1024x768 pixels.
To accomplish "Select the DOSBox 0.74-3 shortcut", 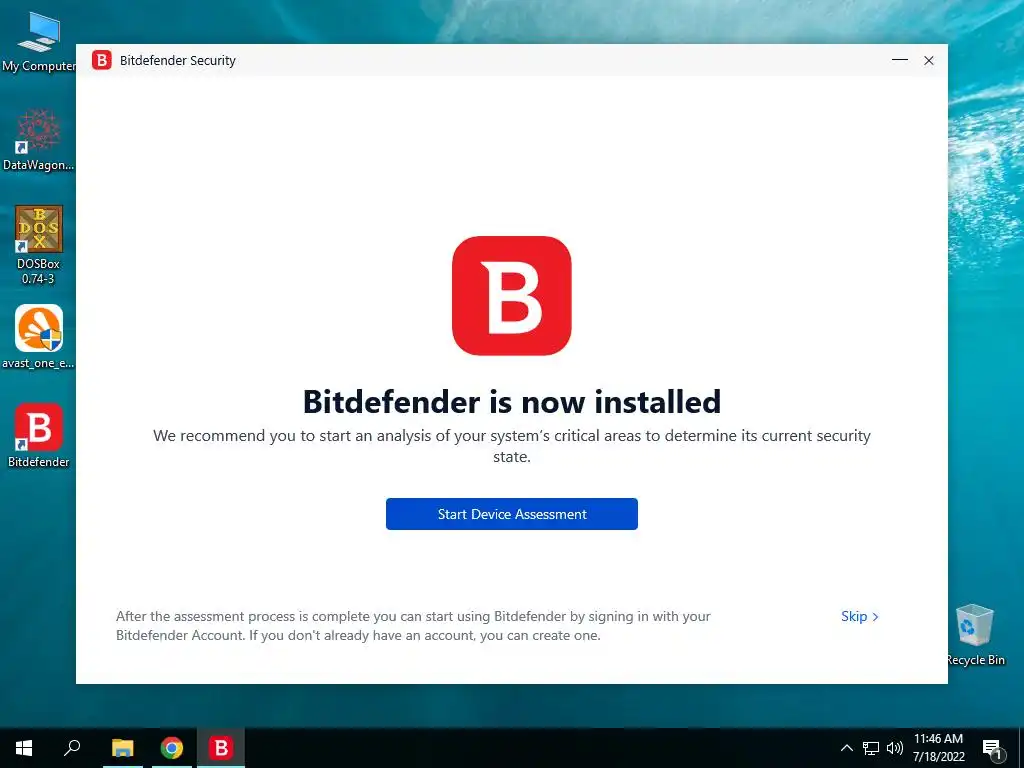I will 38,246.
